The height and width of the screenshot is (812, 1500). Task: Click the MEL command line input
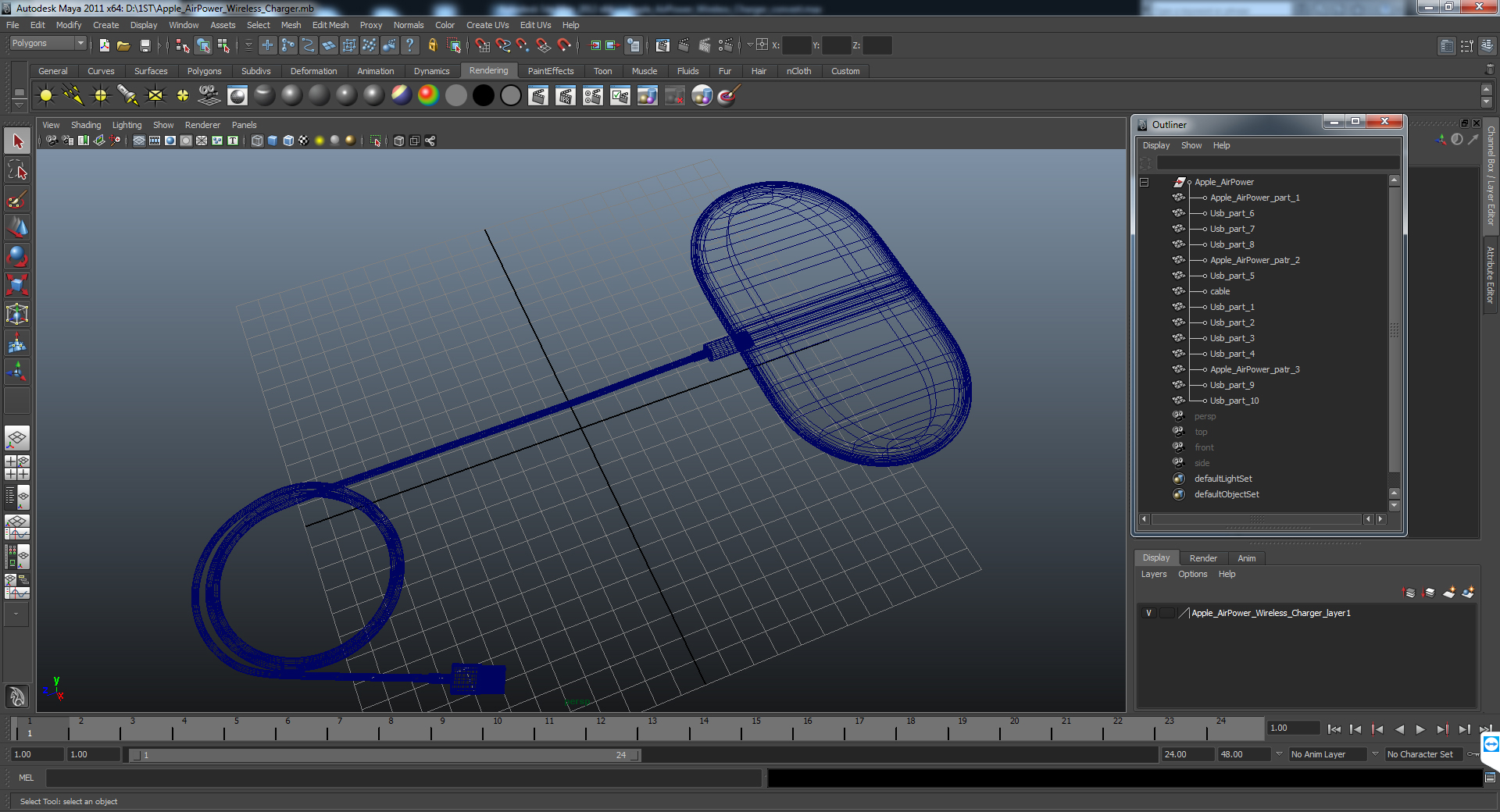[404, 778]
